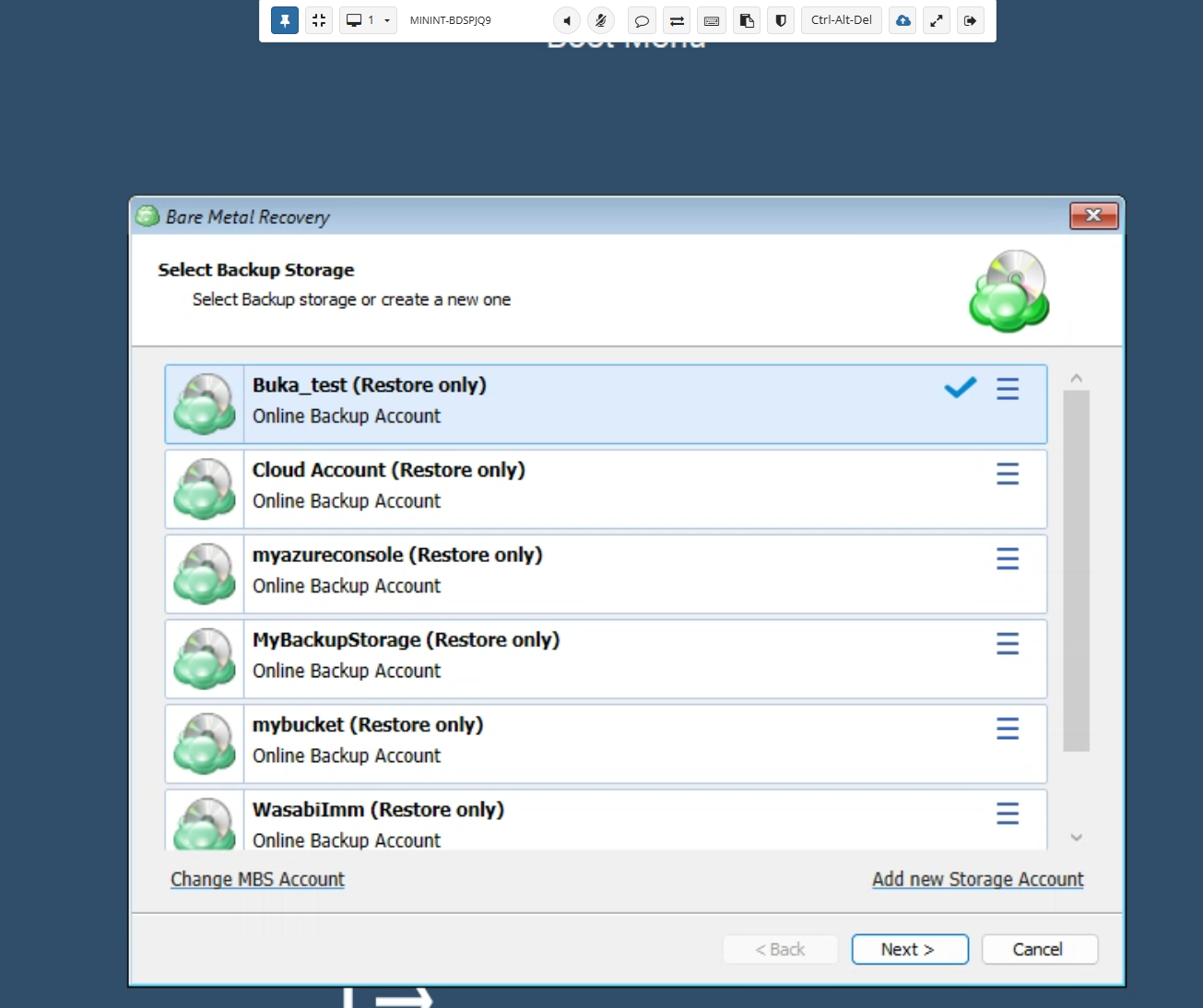Open the monitor selection dropdown
The image size is (1203, 1008).
(x=369, y=20)
